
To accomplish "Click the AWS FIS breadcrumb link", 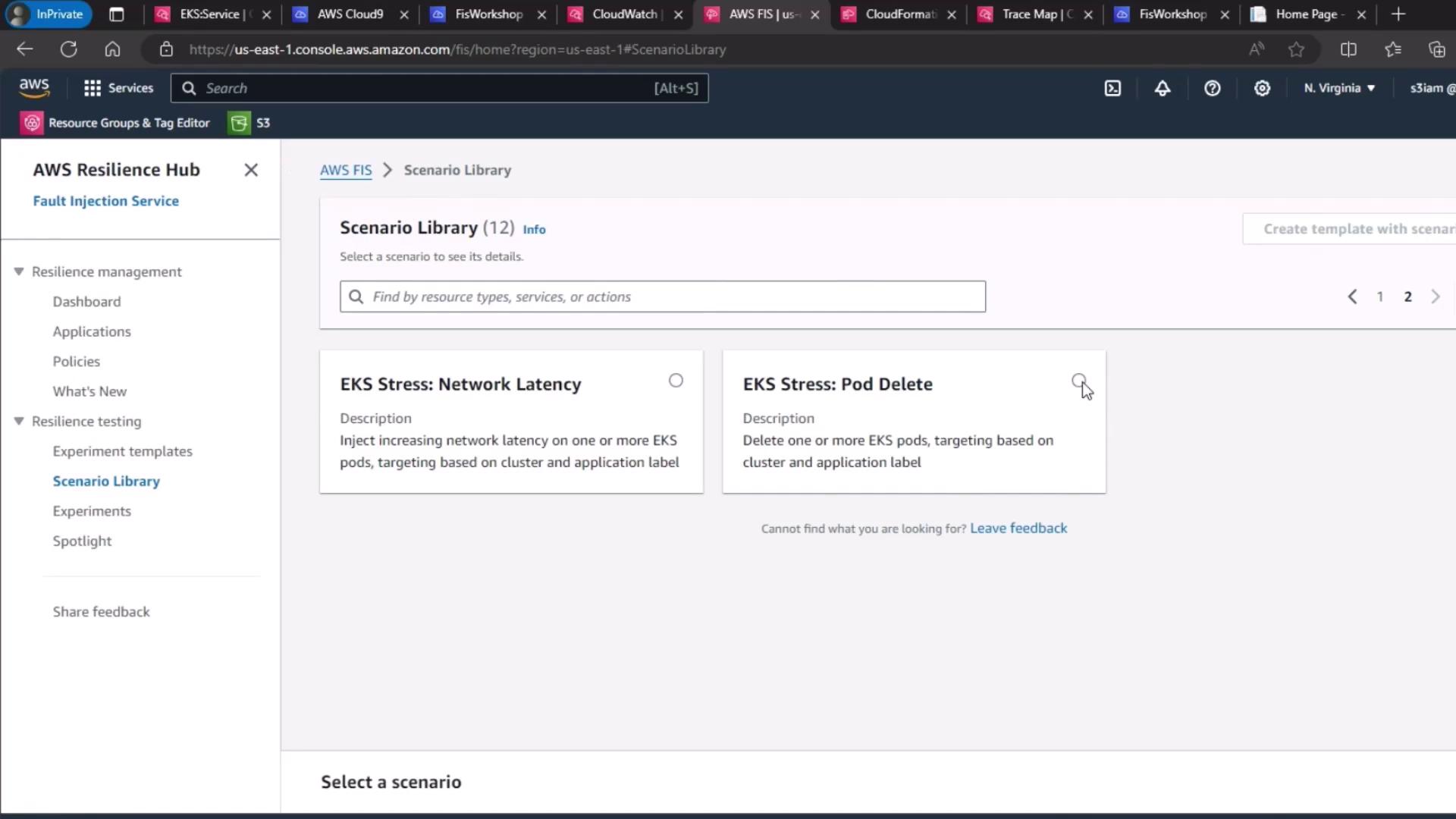I will point(346,170).
